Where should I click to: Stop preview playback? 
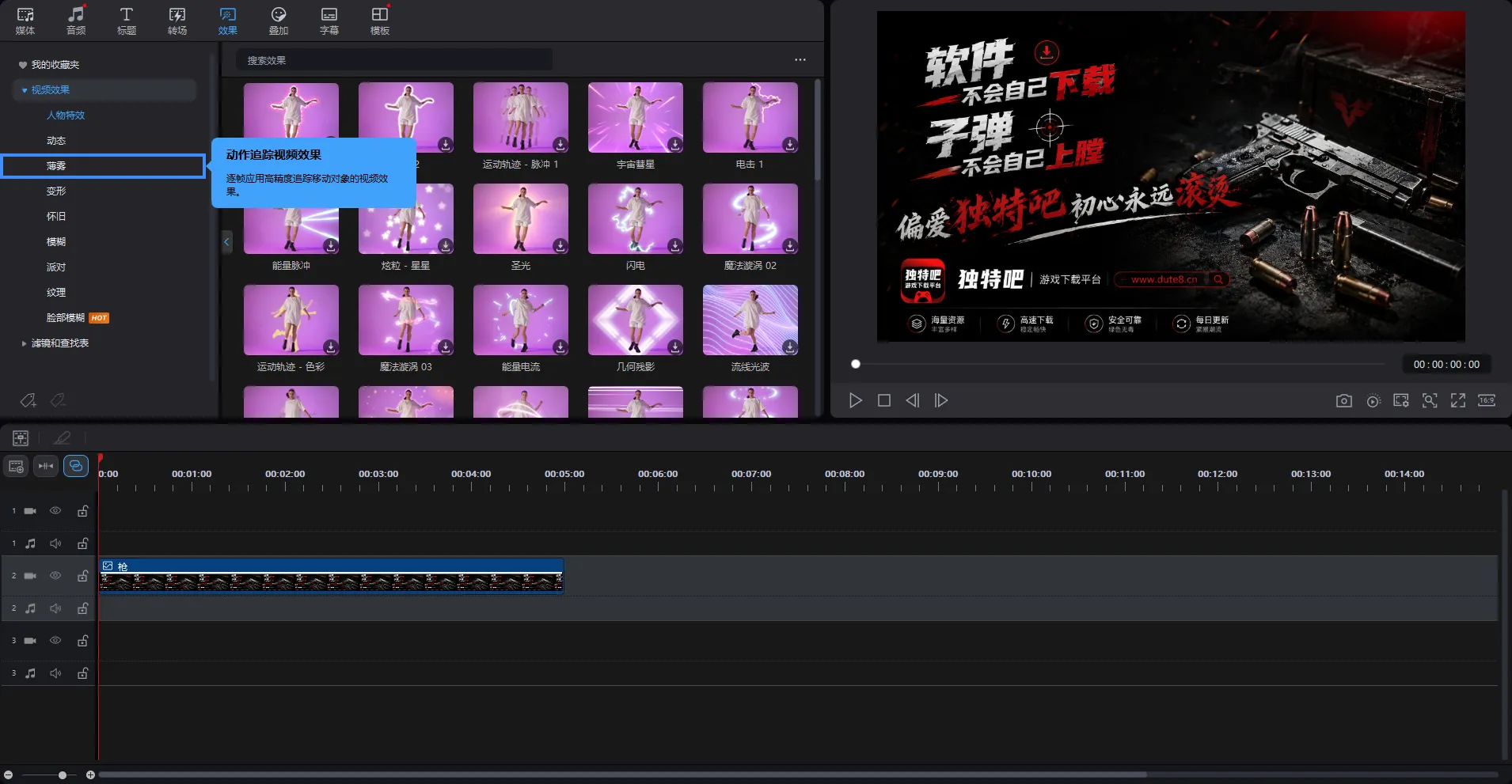[x=884, y=400]
